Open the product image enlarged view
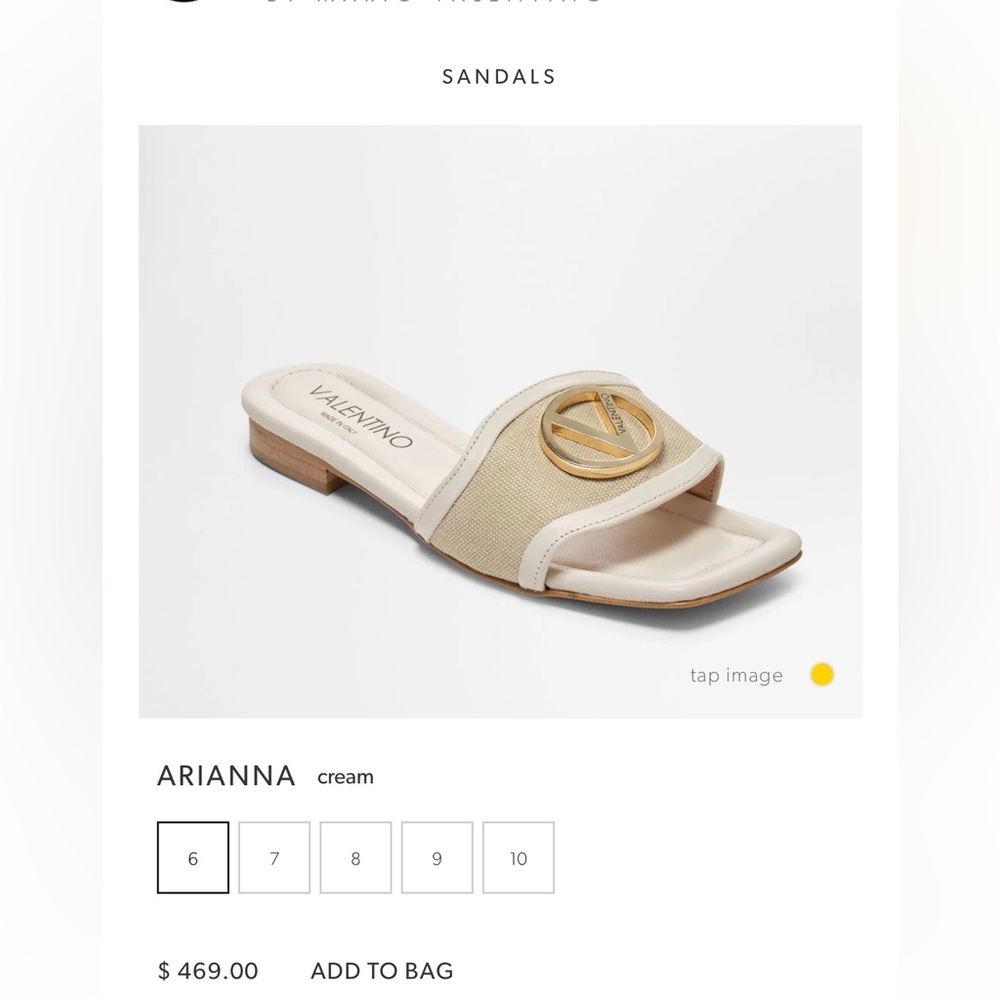This screenshot has width=1000, height=1000. point(500,420)
